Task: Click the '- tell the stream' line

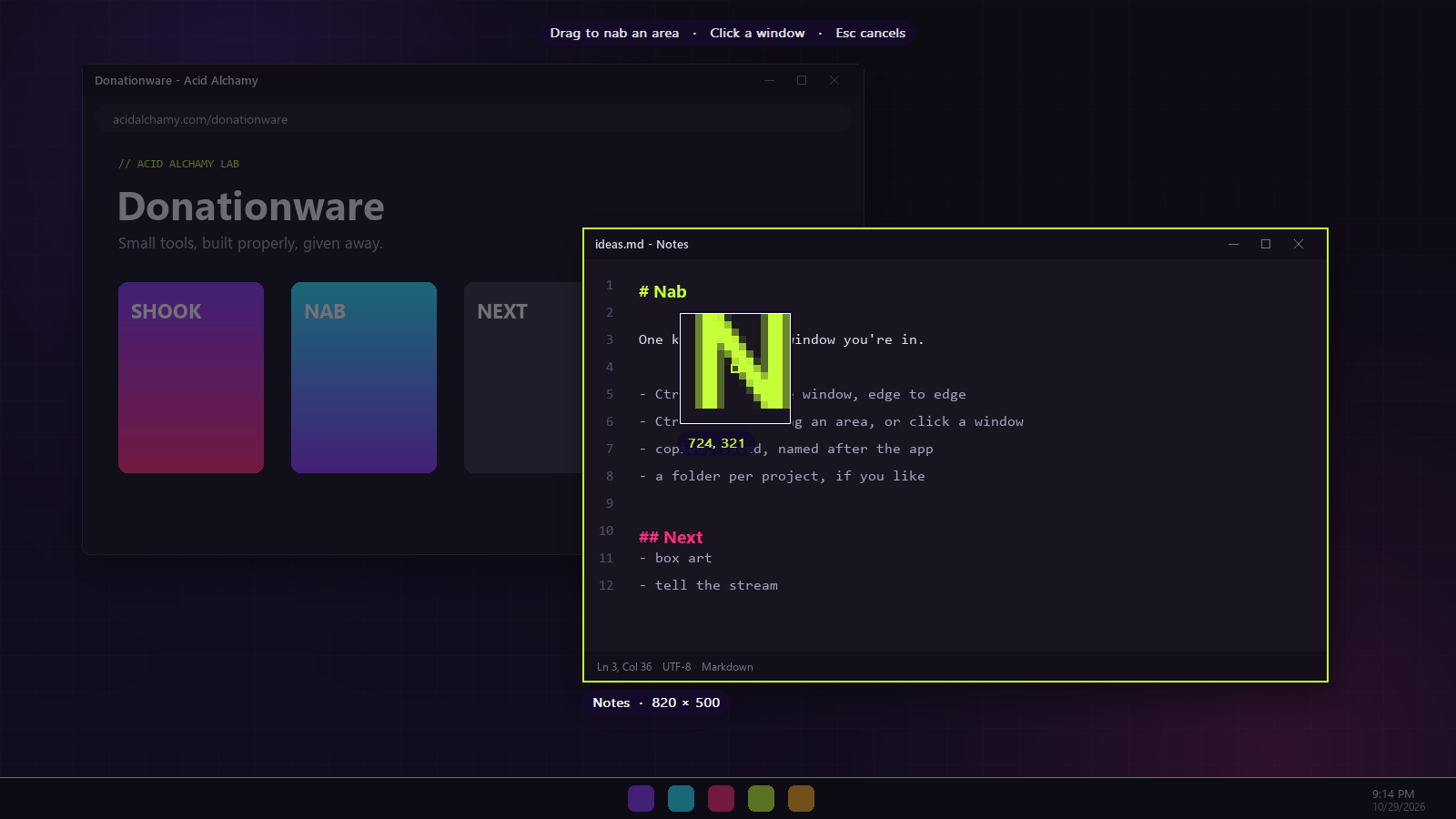Action: pyautogui.click(x=708, y=585)
